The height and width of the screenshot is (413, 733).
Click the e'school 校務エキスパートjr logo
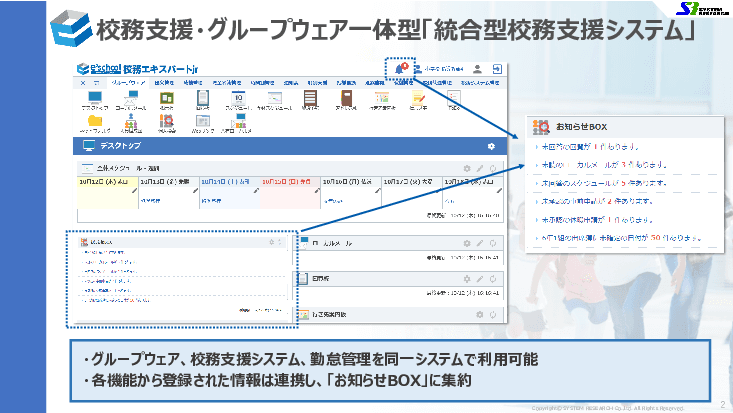[137, 69]
